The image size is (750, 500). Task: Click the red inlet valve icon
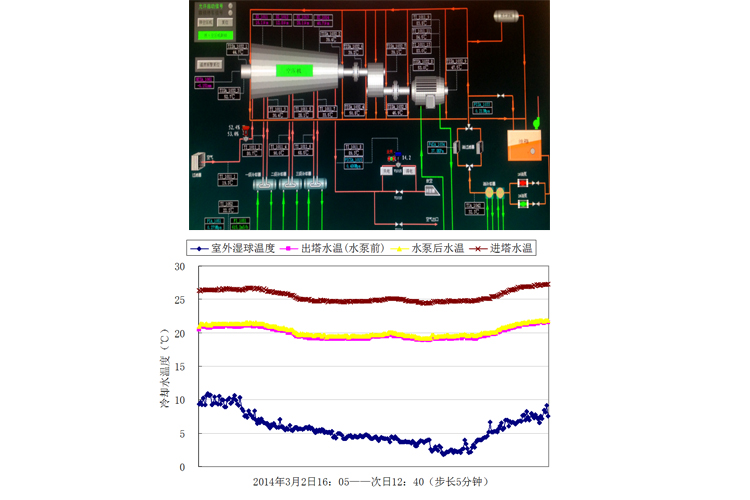pos(245,129)
